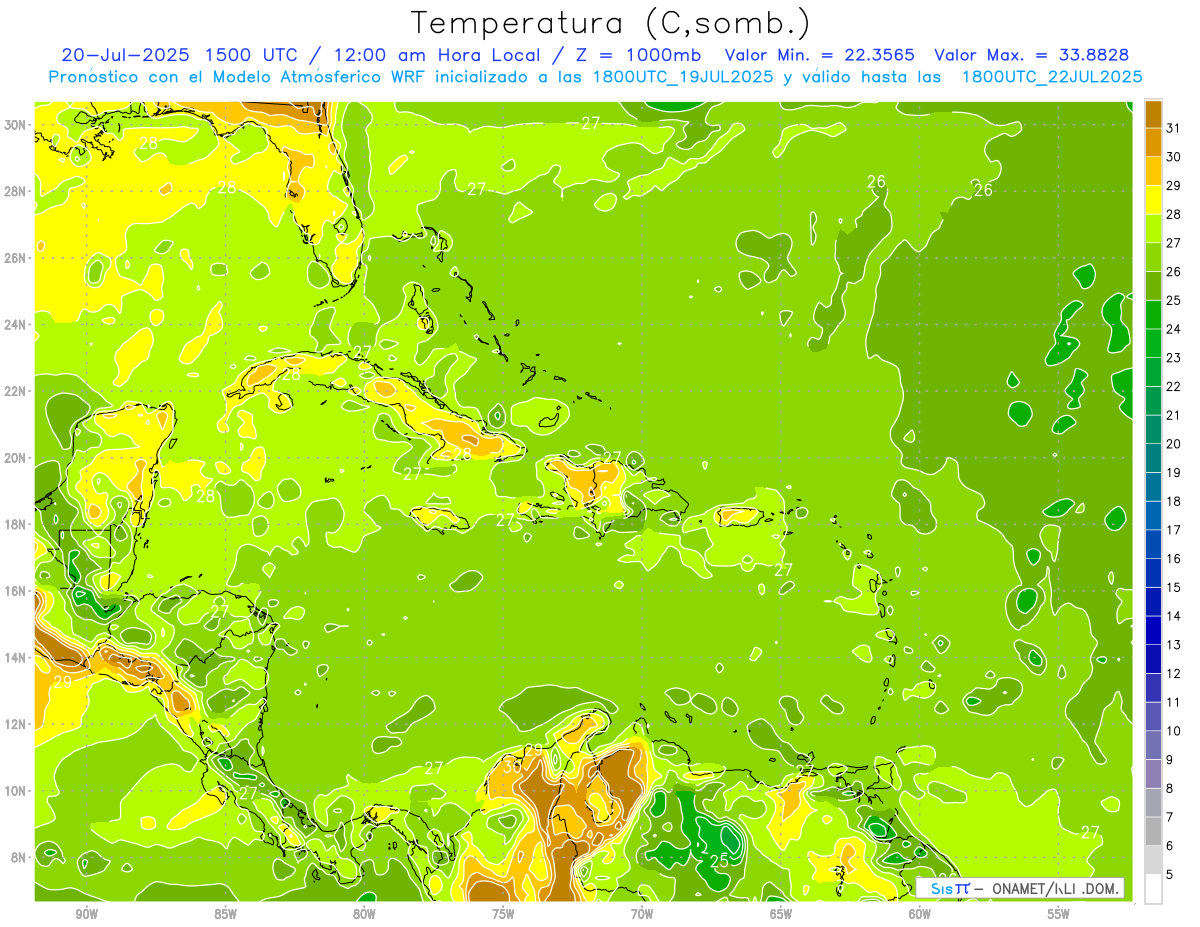The image size is (1200, 927).
Task: Click the title "Temperatura (C,somb.)"
Action: coord(612,23)
